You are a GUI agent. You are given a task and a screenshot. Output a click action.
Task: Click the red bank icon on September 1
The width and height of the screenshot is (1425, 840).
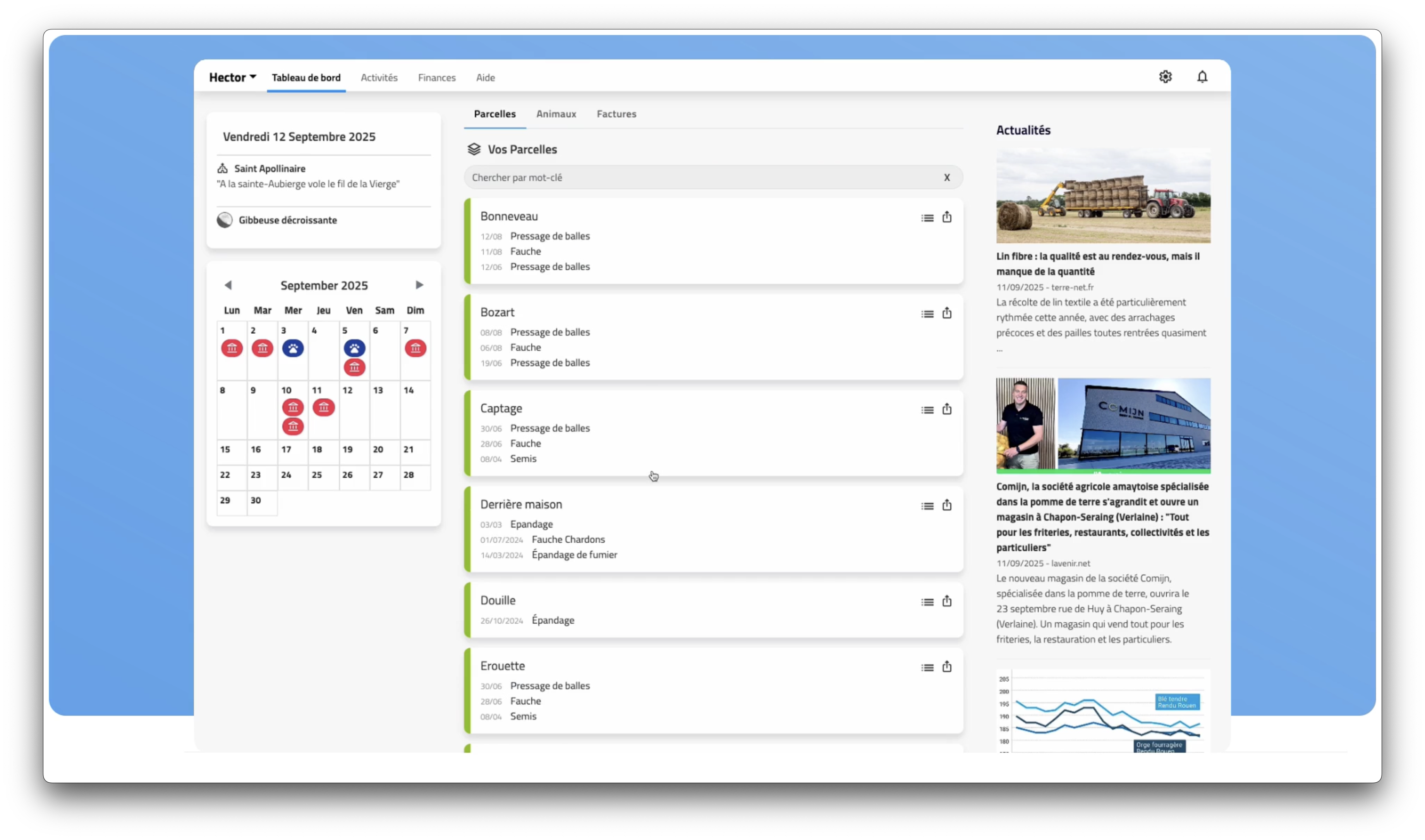point(232,349)
